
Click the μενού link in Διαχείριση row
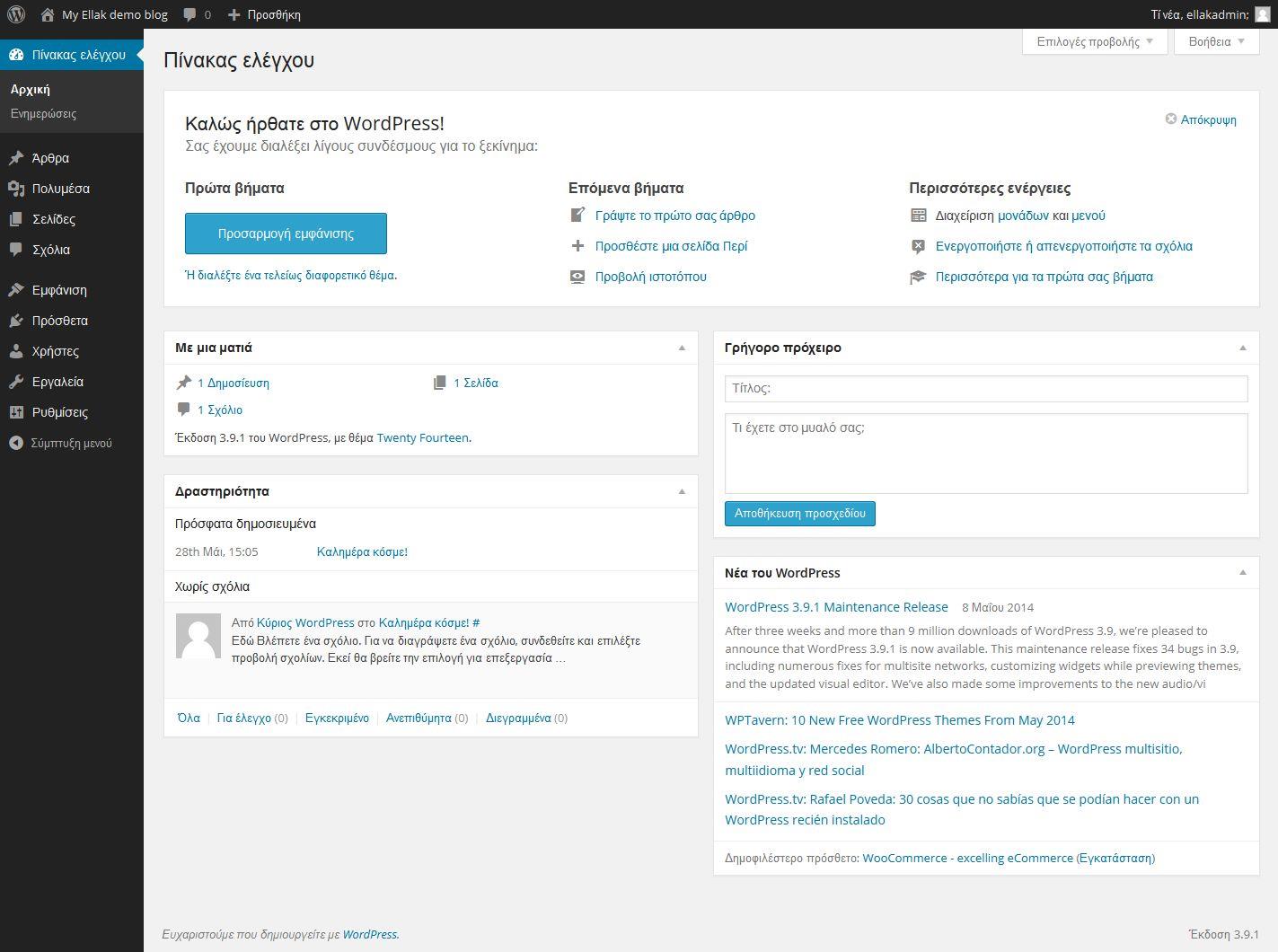point(1089,216)
